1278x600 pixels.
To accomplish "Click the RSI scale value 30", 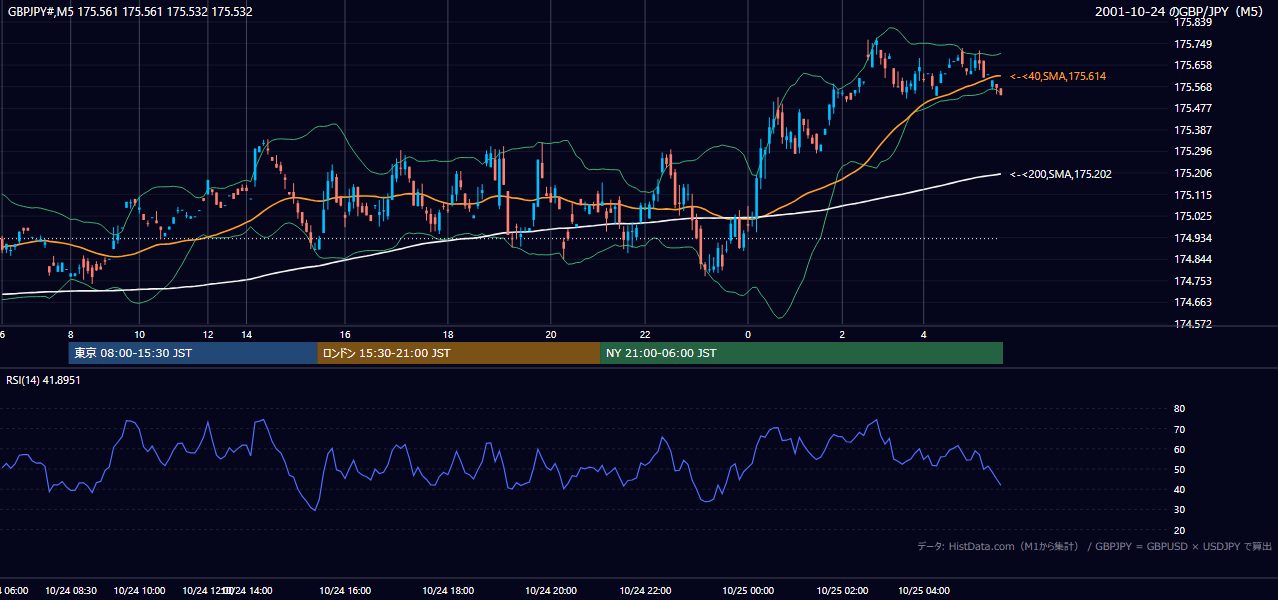I will (1179, 510).
